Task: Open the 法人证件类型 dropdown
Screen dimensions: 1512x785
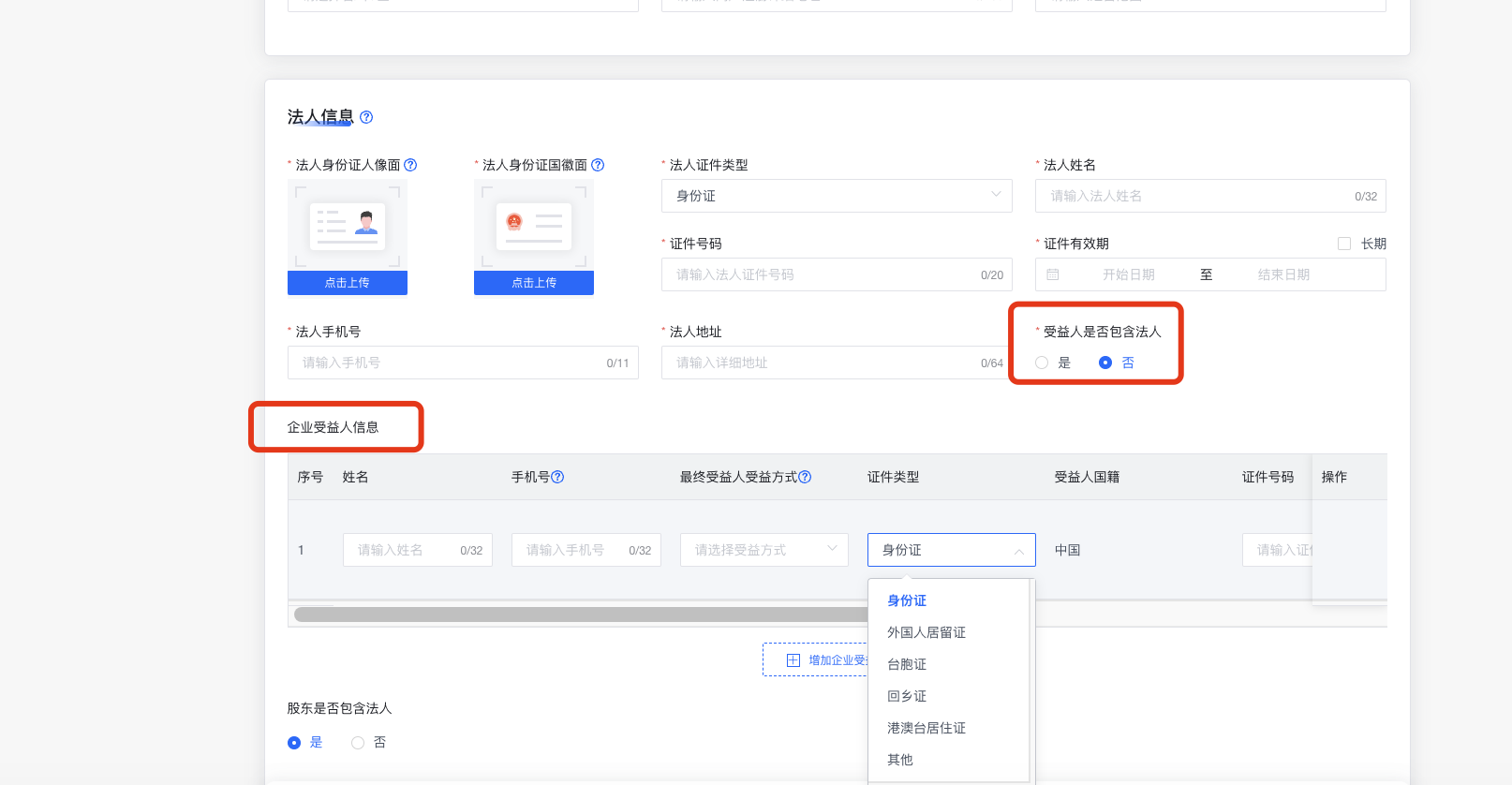Action: click(x=837, y=196)
